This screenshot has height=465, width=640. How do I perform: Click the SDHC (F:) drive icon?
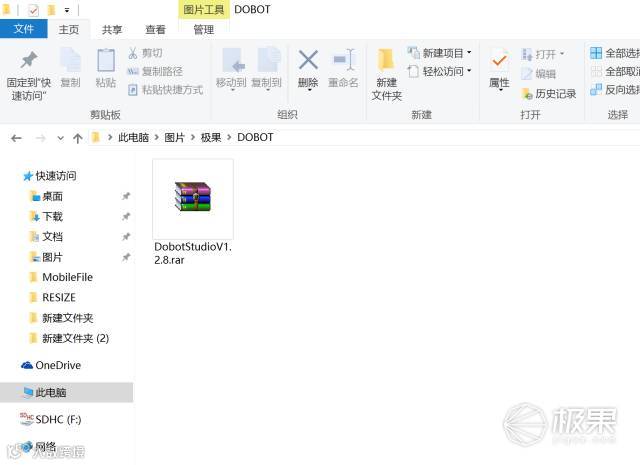click(27, 419)
